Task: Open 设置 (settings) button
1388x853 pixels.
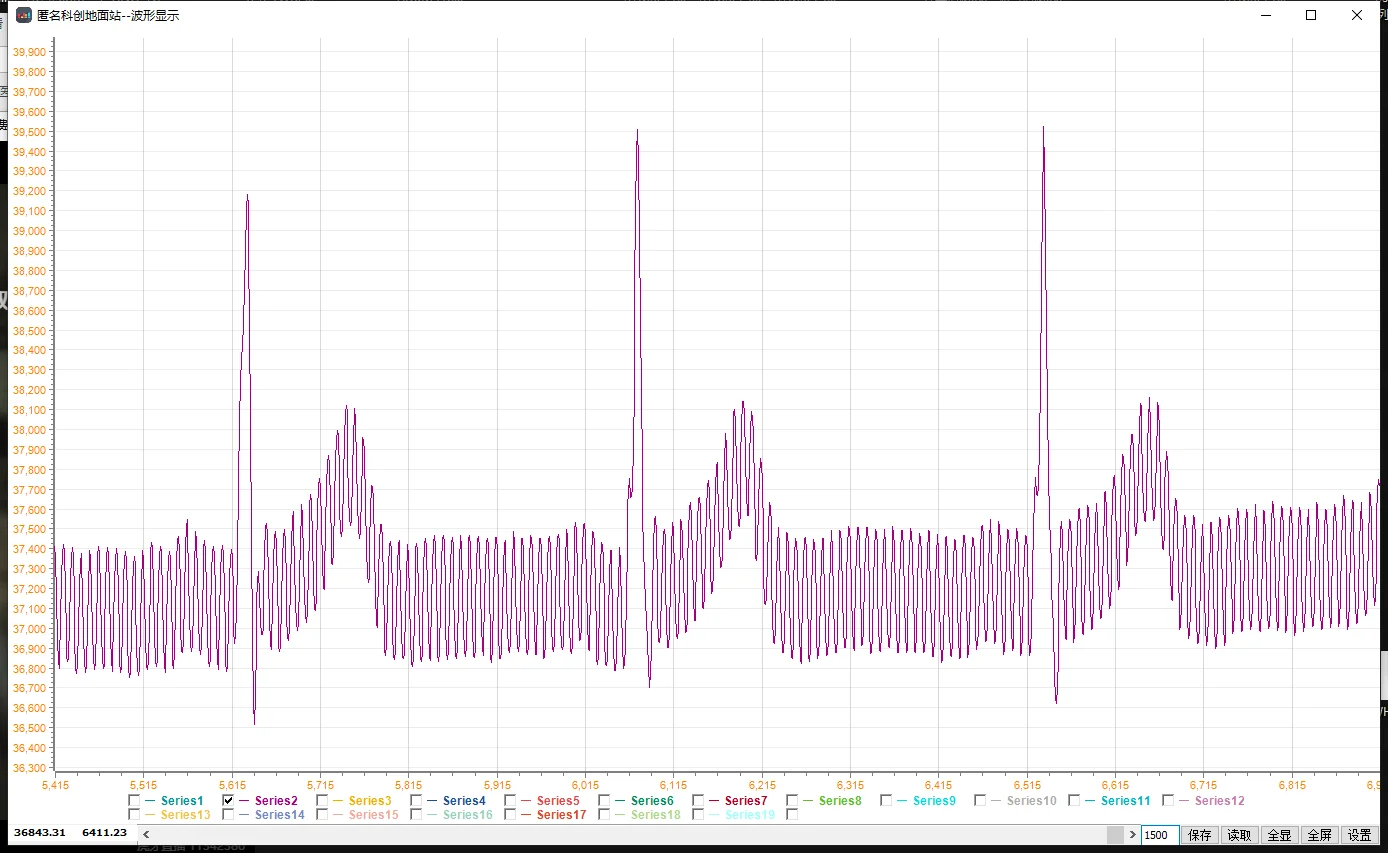Action: click(x=1359, y=835)
